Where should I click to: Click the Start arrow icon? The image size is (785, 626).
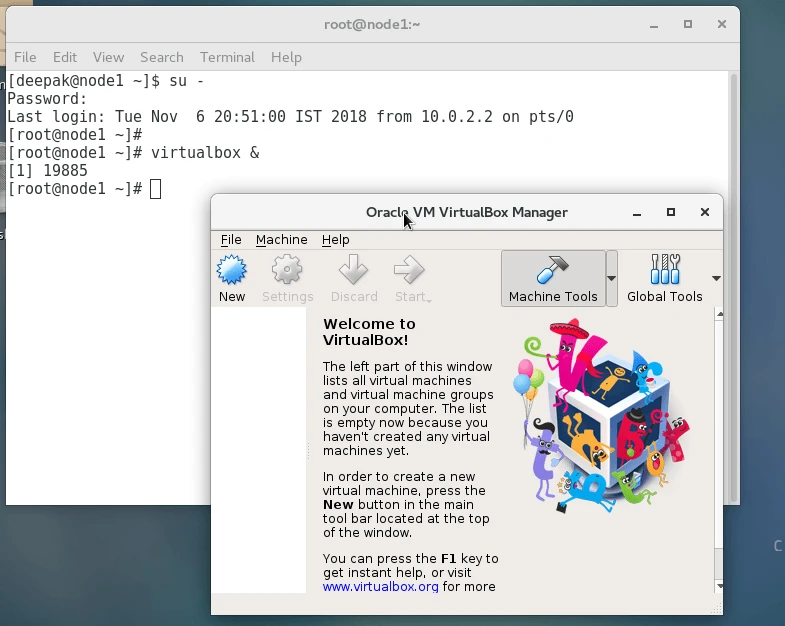(x=409, y=270)
